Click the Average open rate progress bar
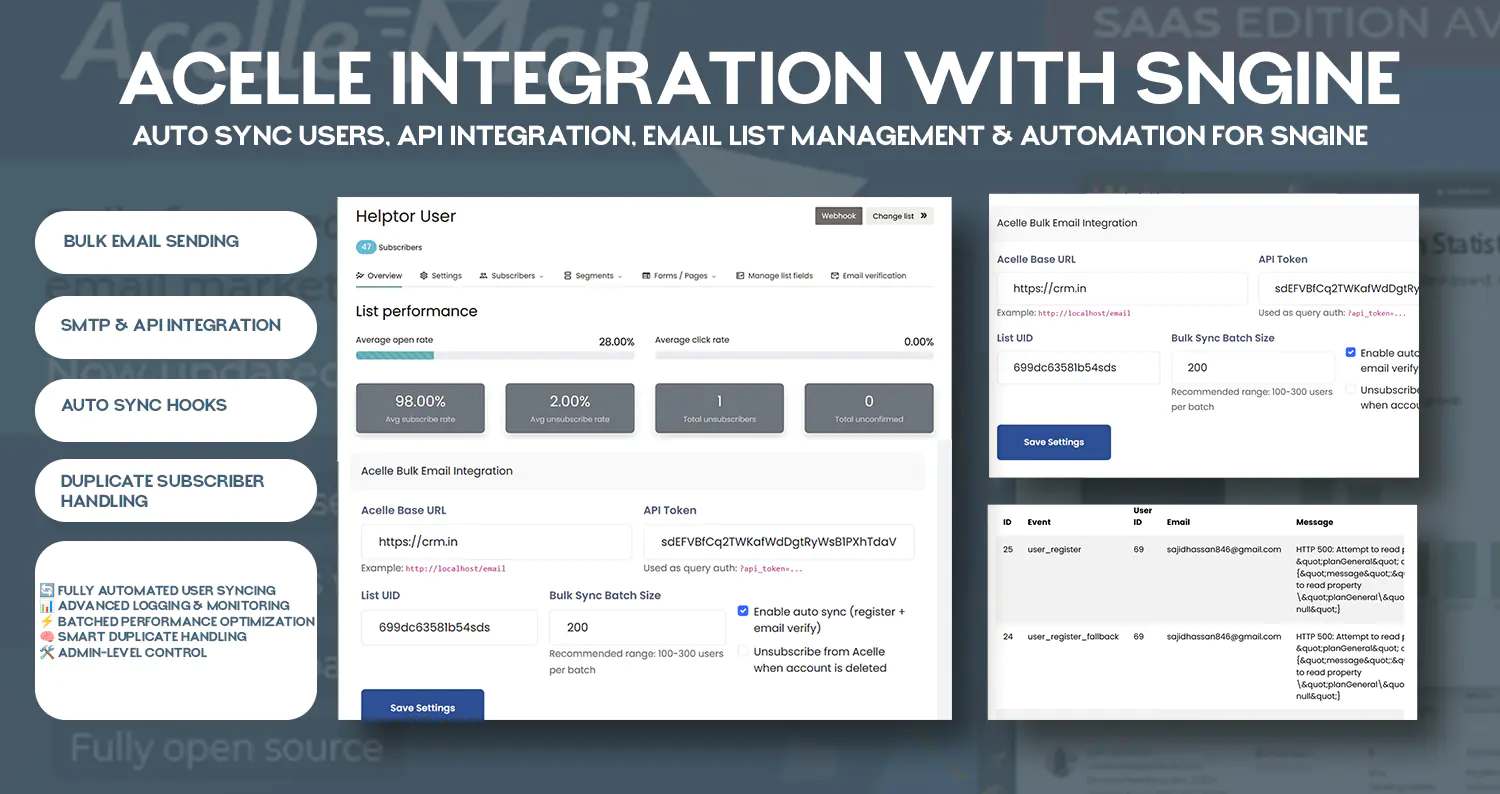The height and width of the screenshot is (794, 1500). click(495, 355)
